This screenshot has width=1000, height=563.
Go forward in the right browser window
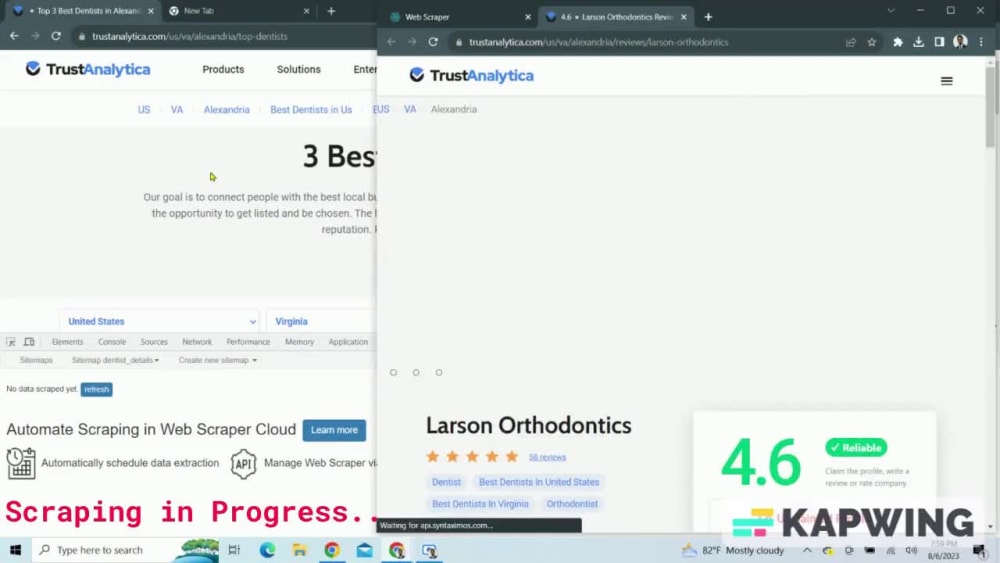pos(412,42)
